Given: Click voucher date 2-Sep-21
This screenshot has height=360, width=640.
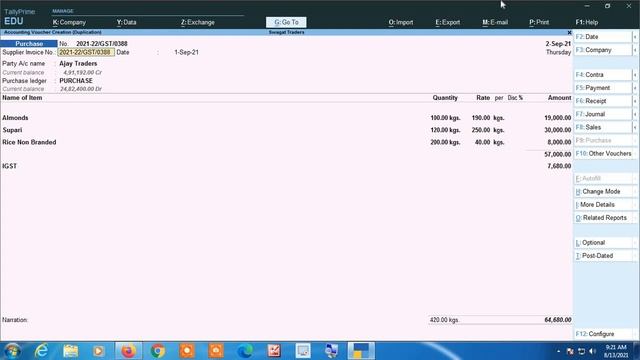Looking at the screenshot, I should 558,44.
